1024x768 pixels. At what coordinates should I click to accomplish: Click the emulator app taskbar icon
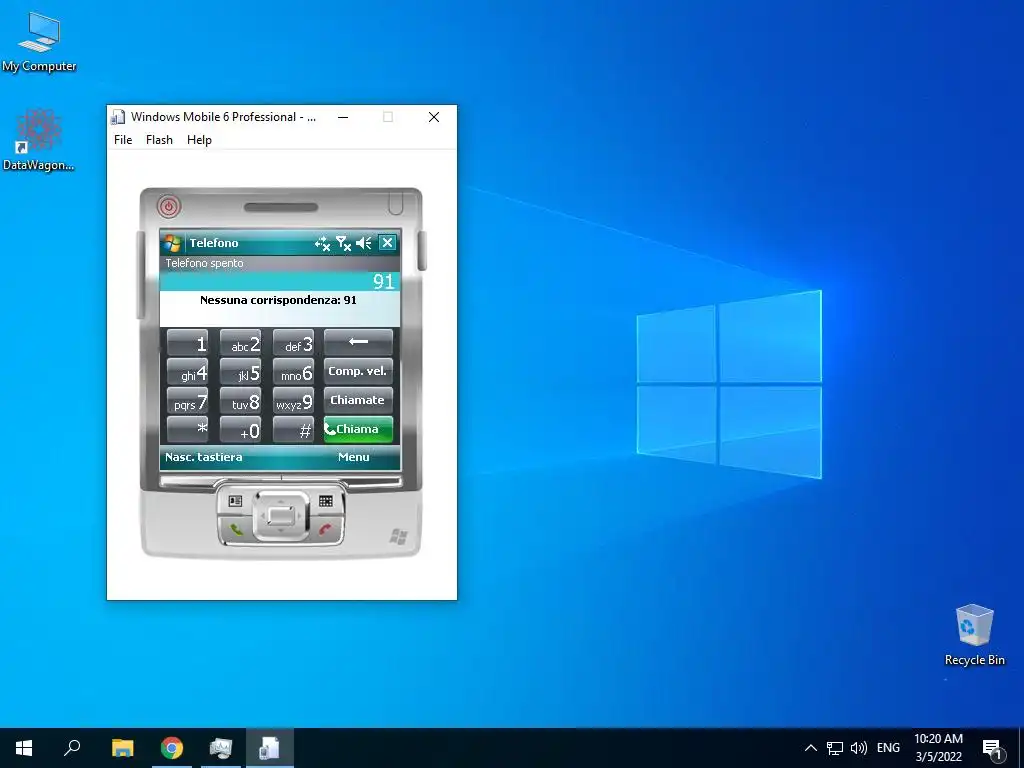[270, 748]
